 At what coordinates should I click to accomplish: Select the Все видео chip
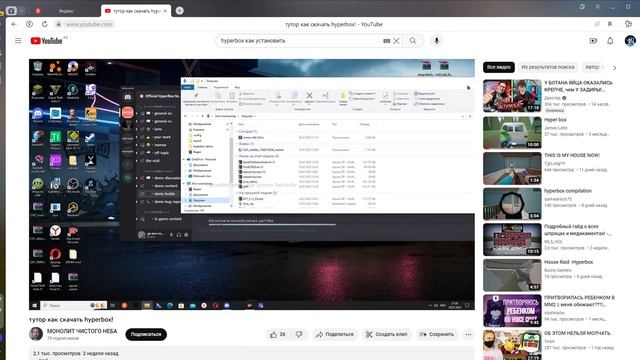(499, 67)
